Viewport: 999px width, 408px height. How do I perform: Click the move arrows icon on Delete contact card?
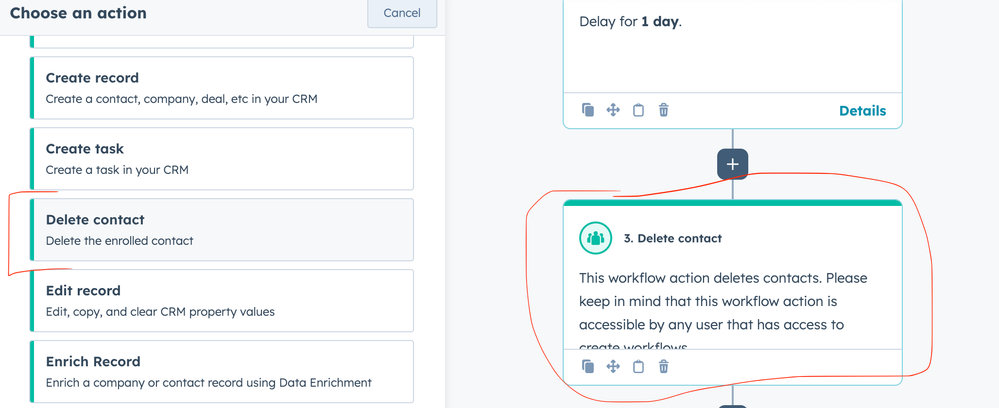tap(613, 367)
